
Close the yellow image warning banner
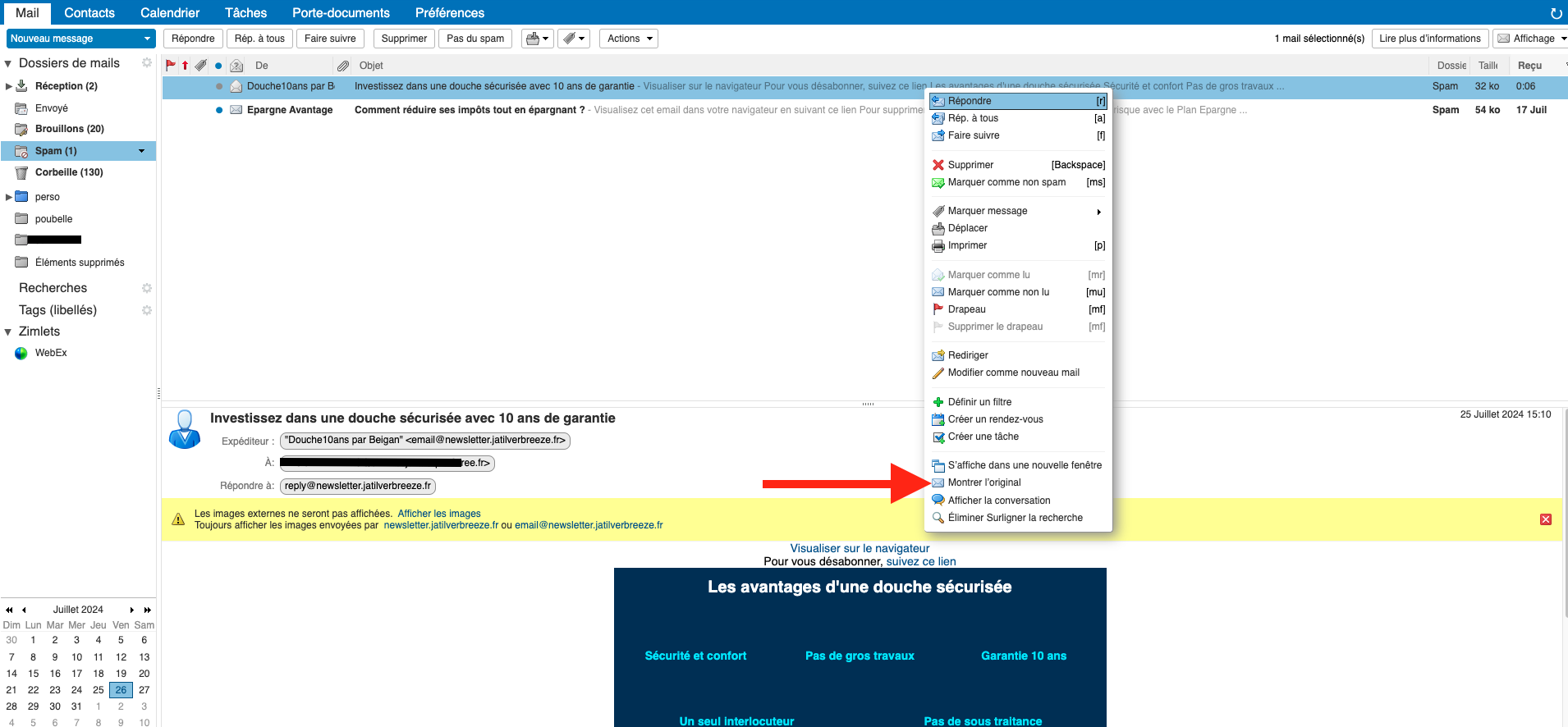tap(1546, 519)
